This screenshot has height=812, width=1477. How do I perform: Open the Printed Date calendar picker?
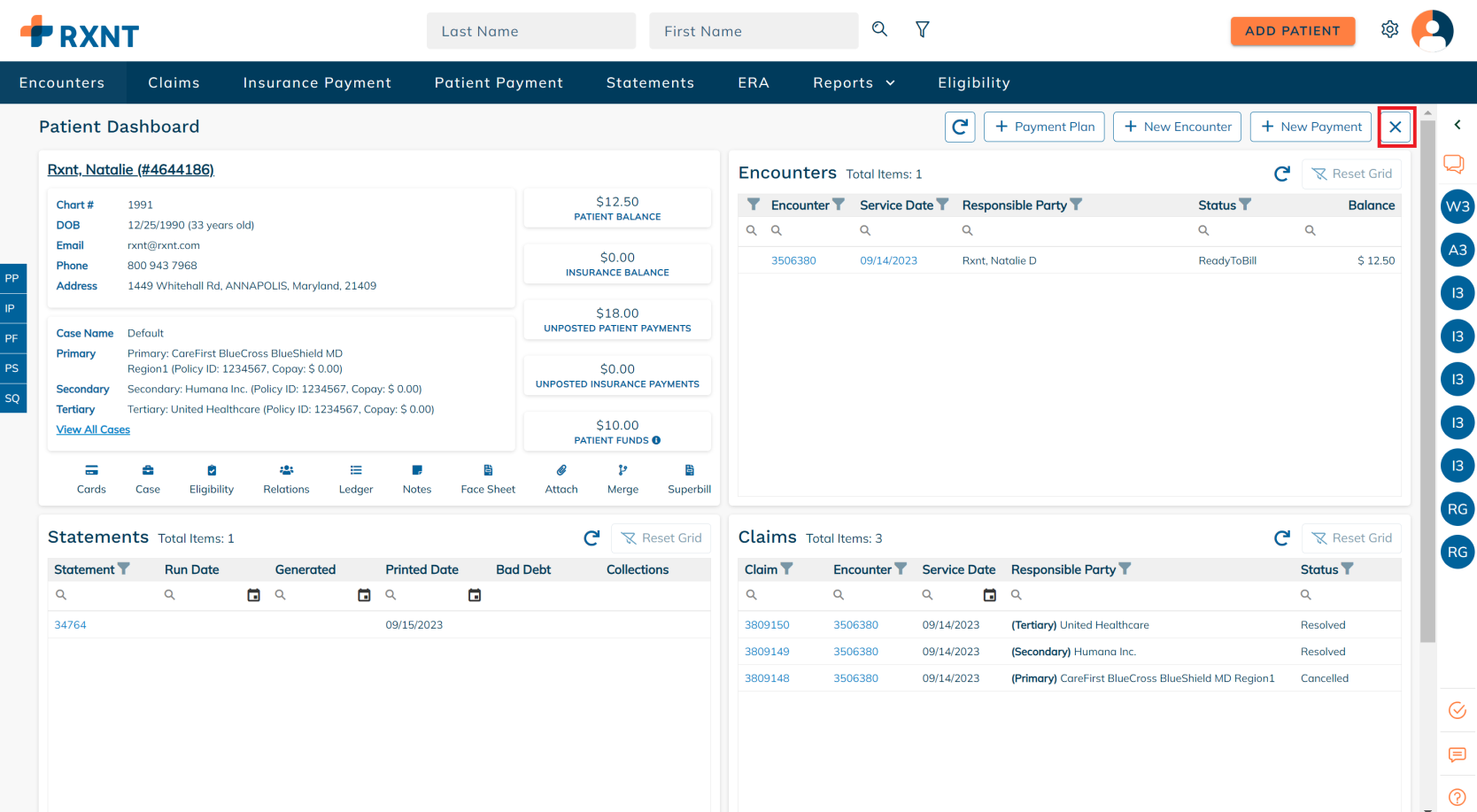(x=475, y=595)
